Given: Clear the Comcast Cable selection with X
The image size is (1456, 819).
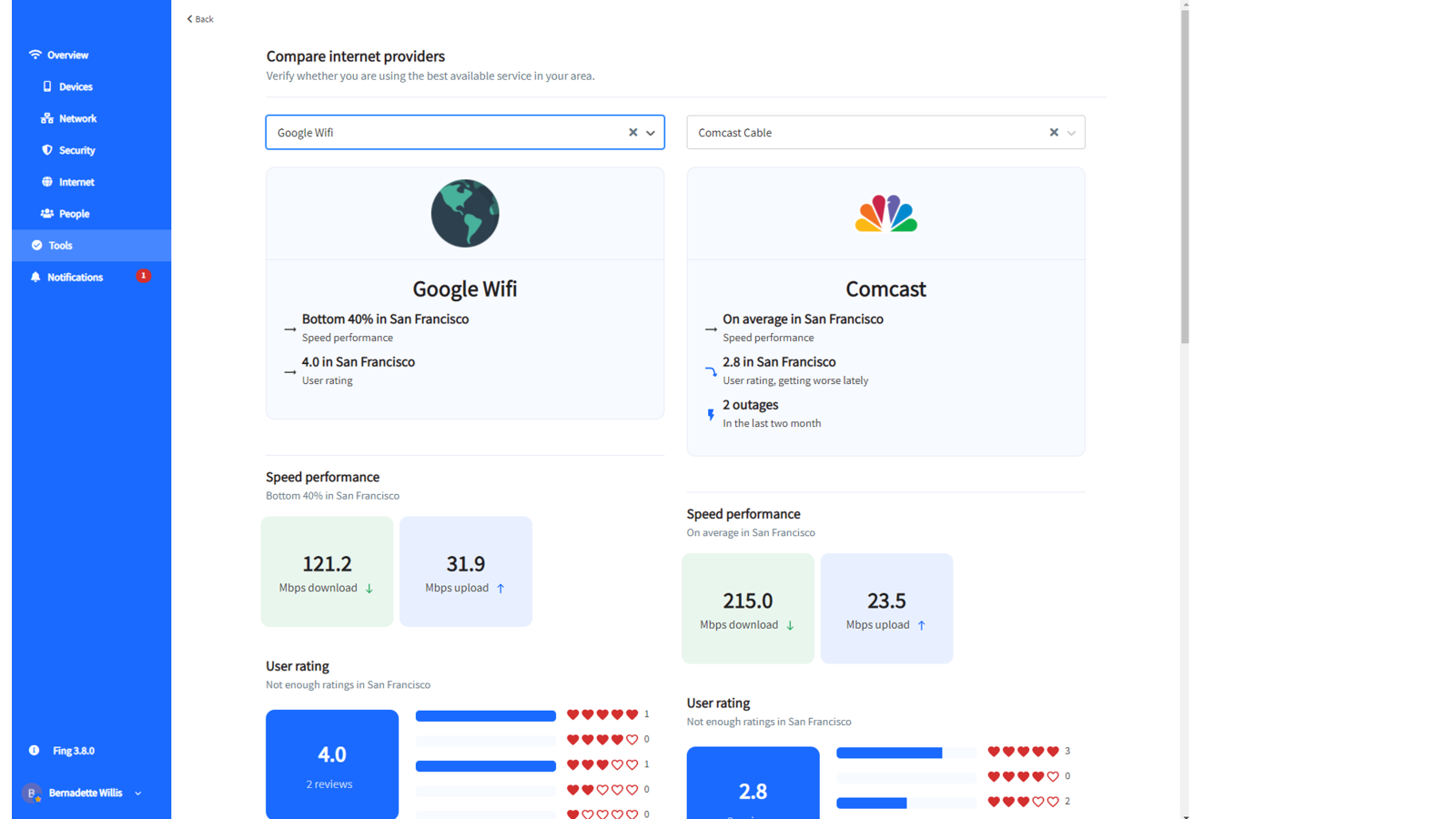Looking at the screenshot, I should click(1054, 133).
